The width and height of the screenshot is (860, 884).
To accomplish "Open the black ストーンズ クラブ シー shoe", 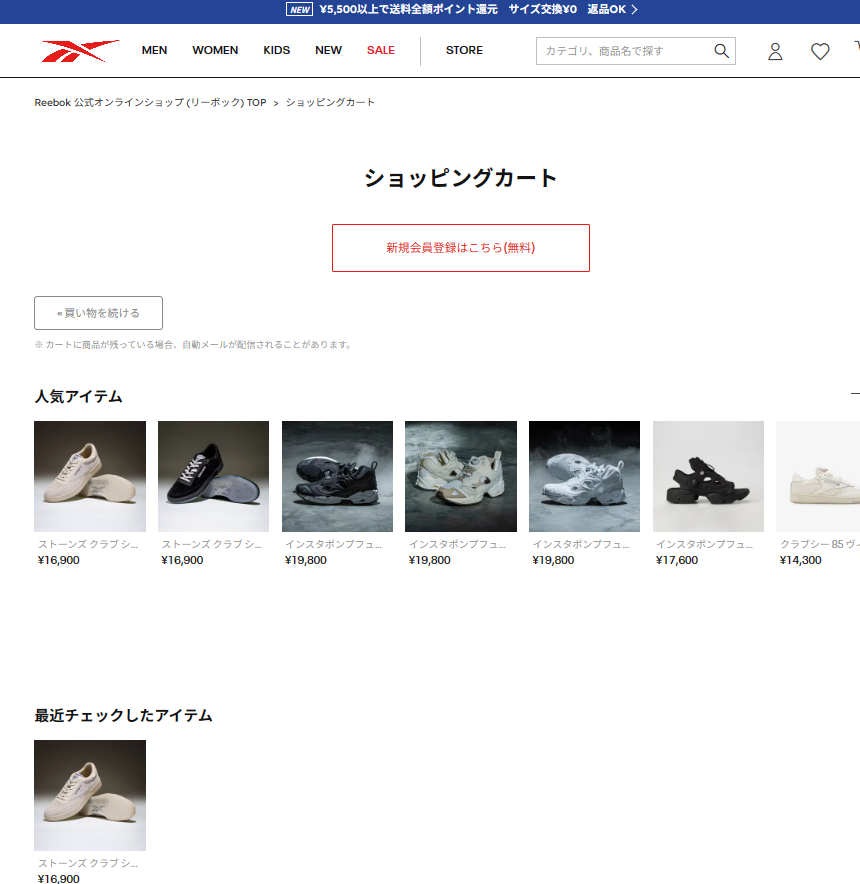I will (x=213, y=476).
